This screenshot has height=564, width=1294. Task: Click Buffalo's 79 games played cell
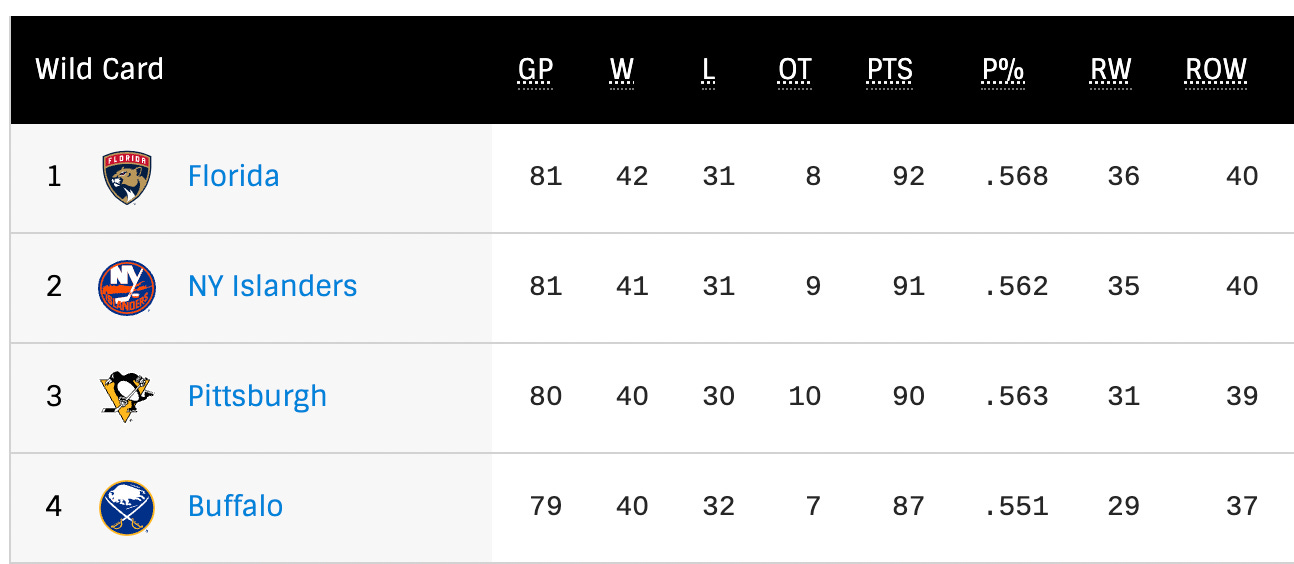pos(546,507)
